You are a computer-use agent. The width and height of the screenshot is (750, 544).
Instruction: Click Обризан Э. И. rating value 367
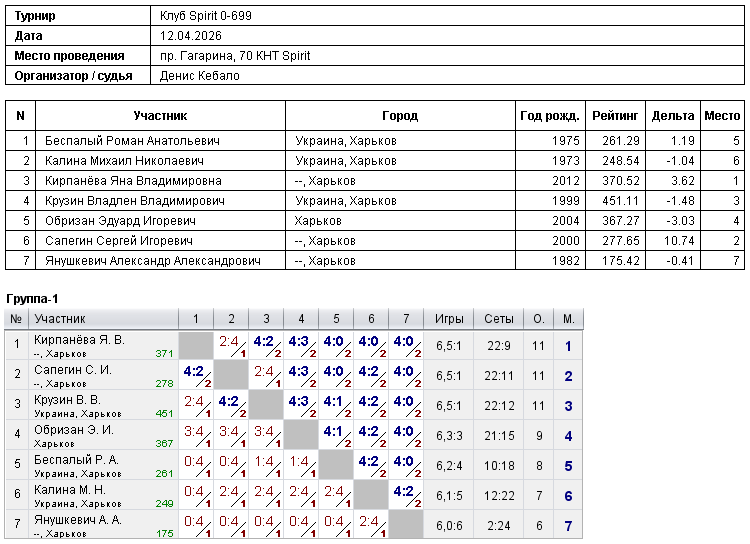[164, 444]
